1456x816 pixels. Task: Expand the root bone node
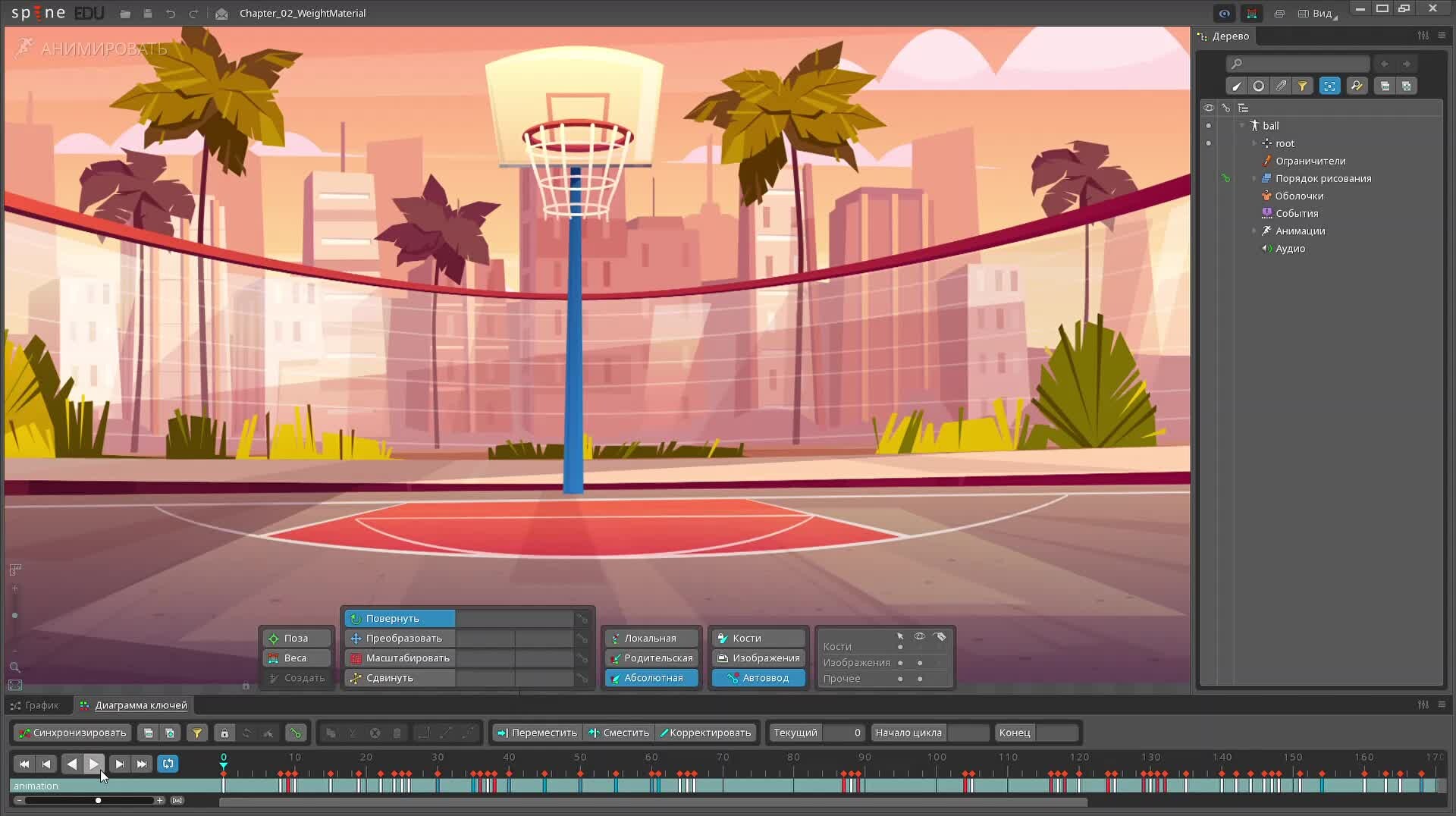[x=1254, y=143]
